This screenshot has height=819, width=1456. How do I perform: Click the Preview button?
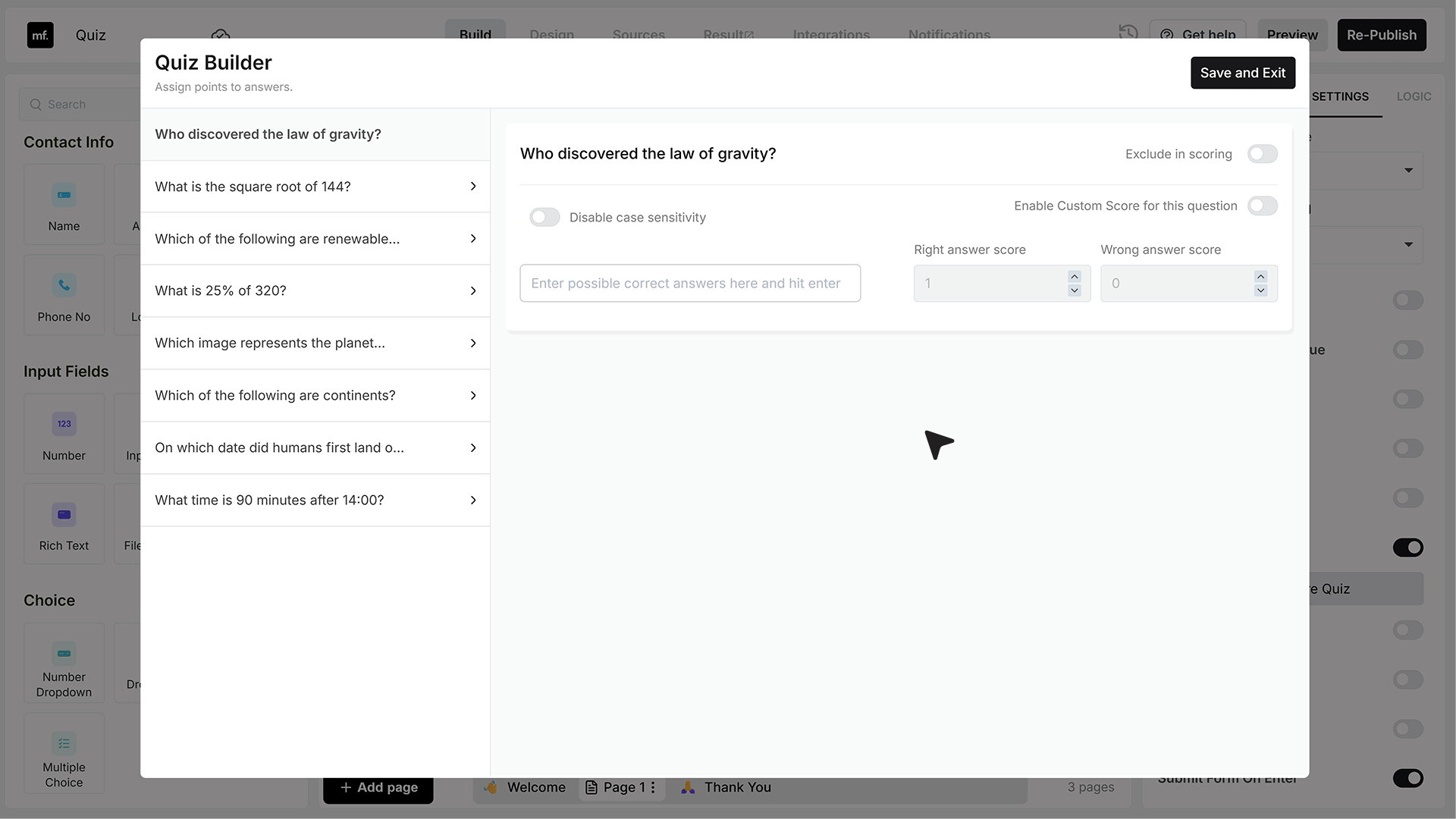click(x=1292, y=35)
